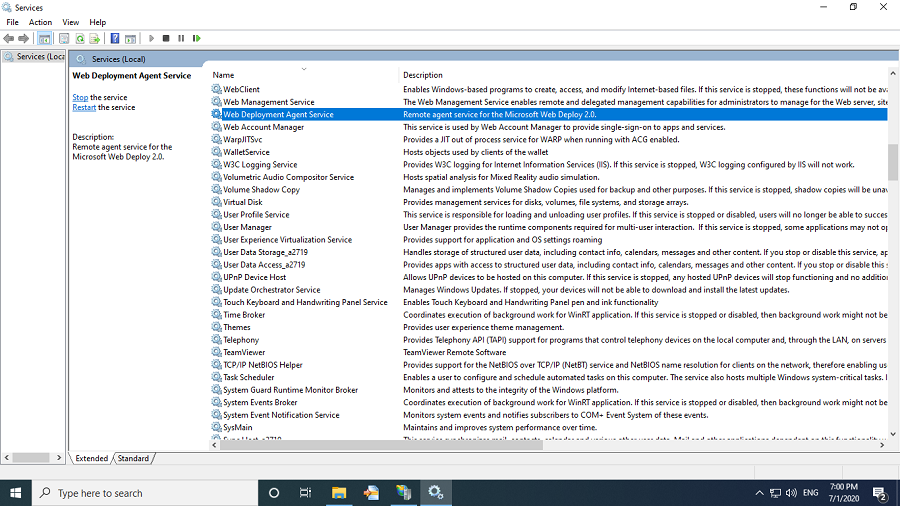Screen dimensions: 900x506
Task: Click the Stop the service link
Action: pyautogui.click(x=80, y=98)
